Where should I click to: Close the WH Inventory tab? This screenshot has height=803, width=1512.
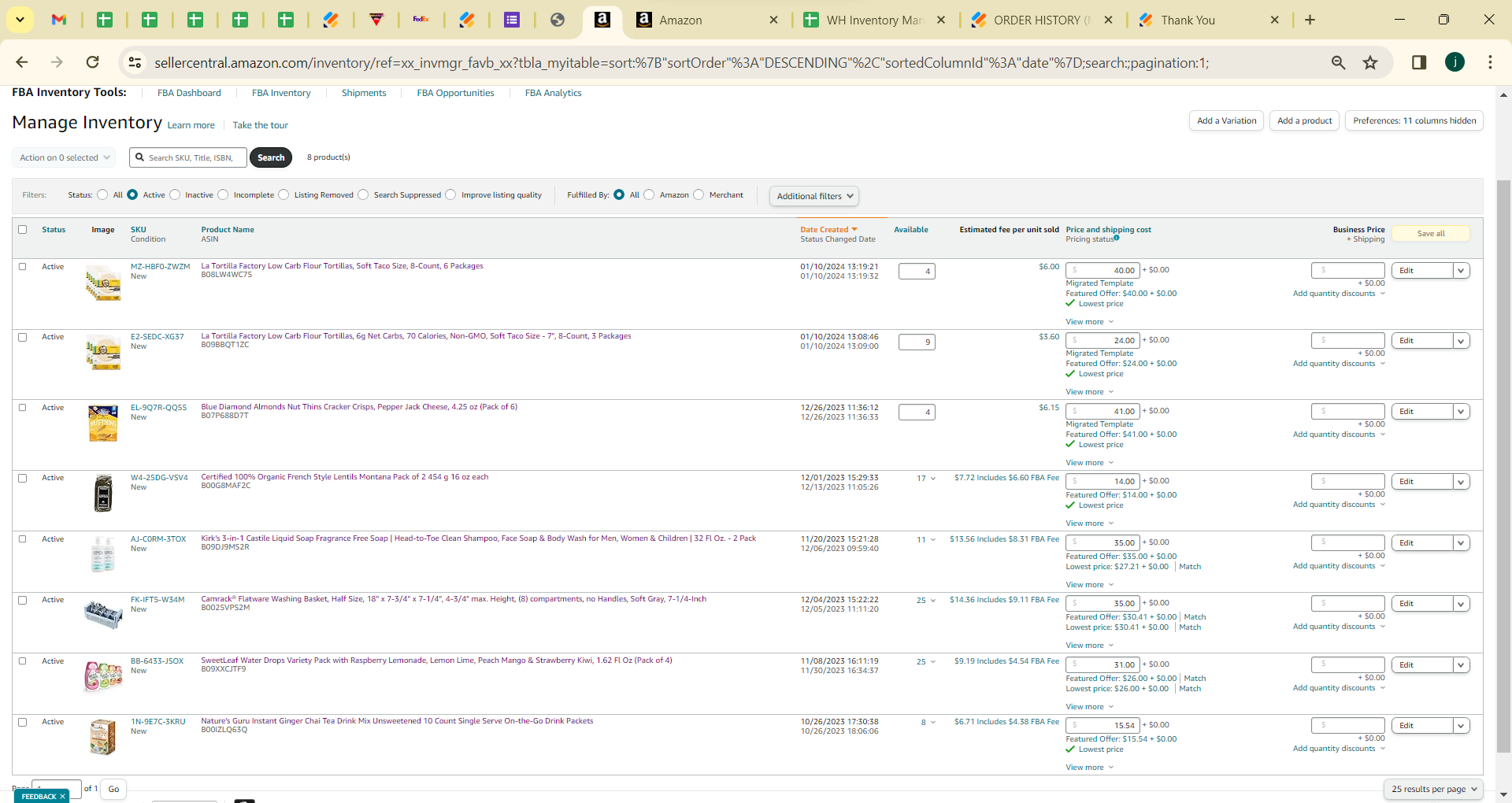(941, 20)
